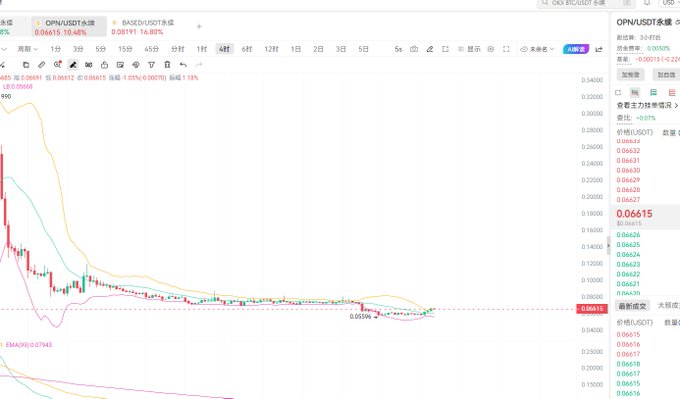Select the 1分 timeframe
The height and width of the screenshot is (399, 680).
click(56, 49)
